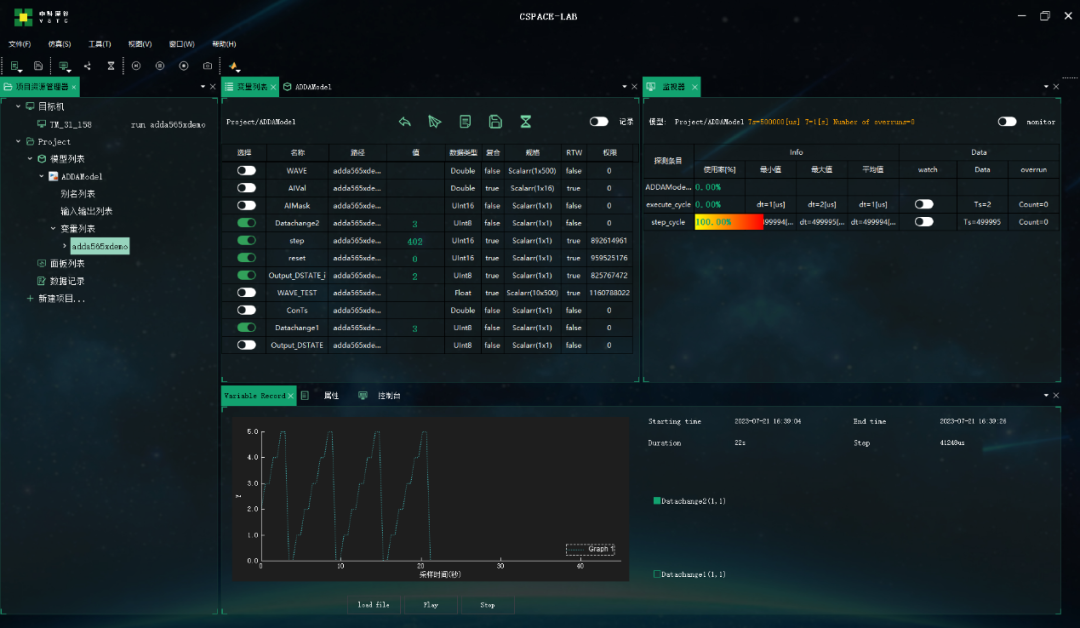The height and width of the screenshot is (628, 1080).
Task: Click the load file button
Action: point(373,605)
